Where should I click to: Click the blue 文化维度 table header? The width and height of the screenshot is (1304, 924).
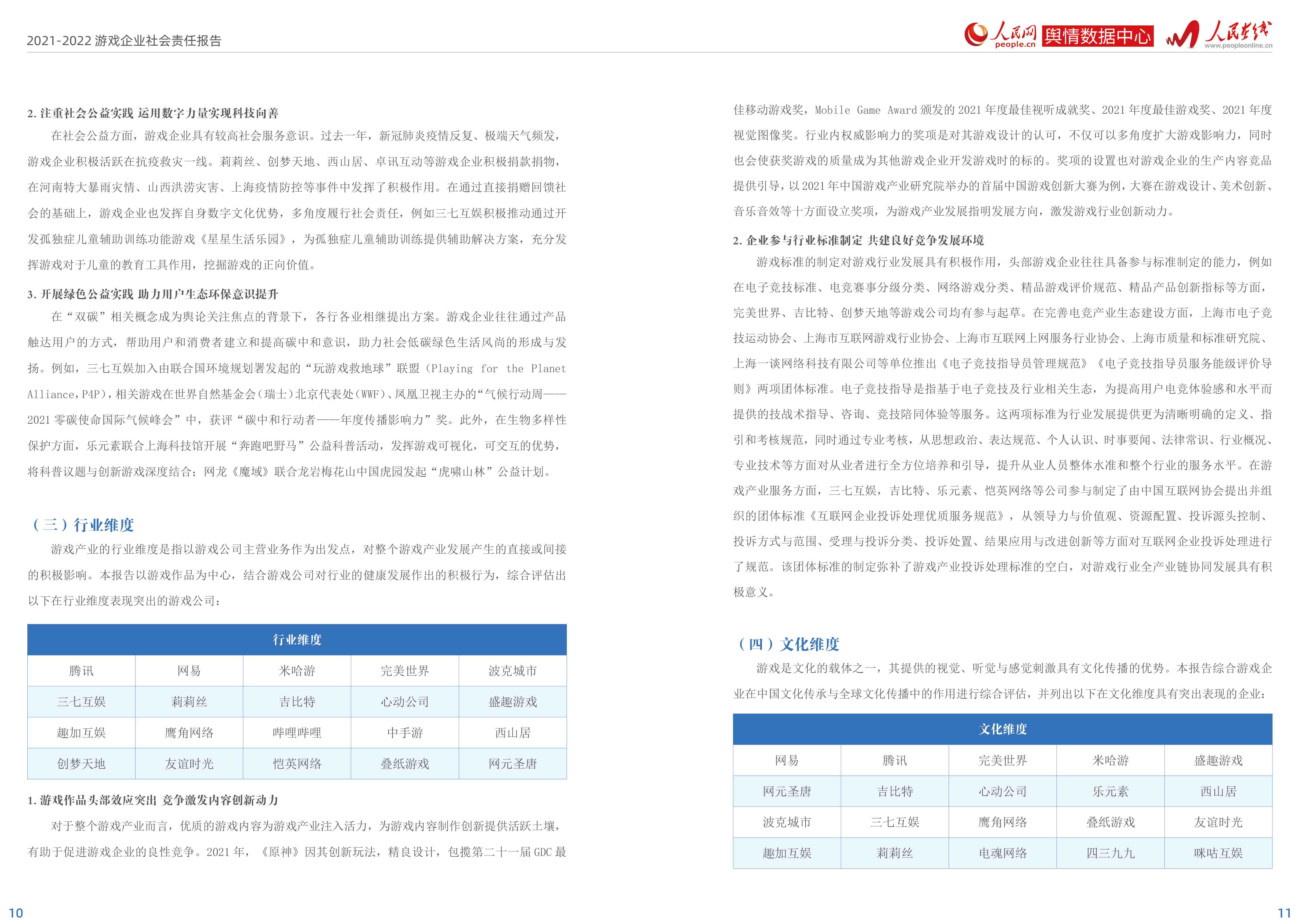click(1002, 729)
